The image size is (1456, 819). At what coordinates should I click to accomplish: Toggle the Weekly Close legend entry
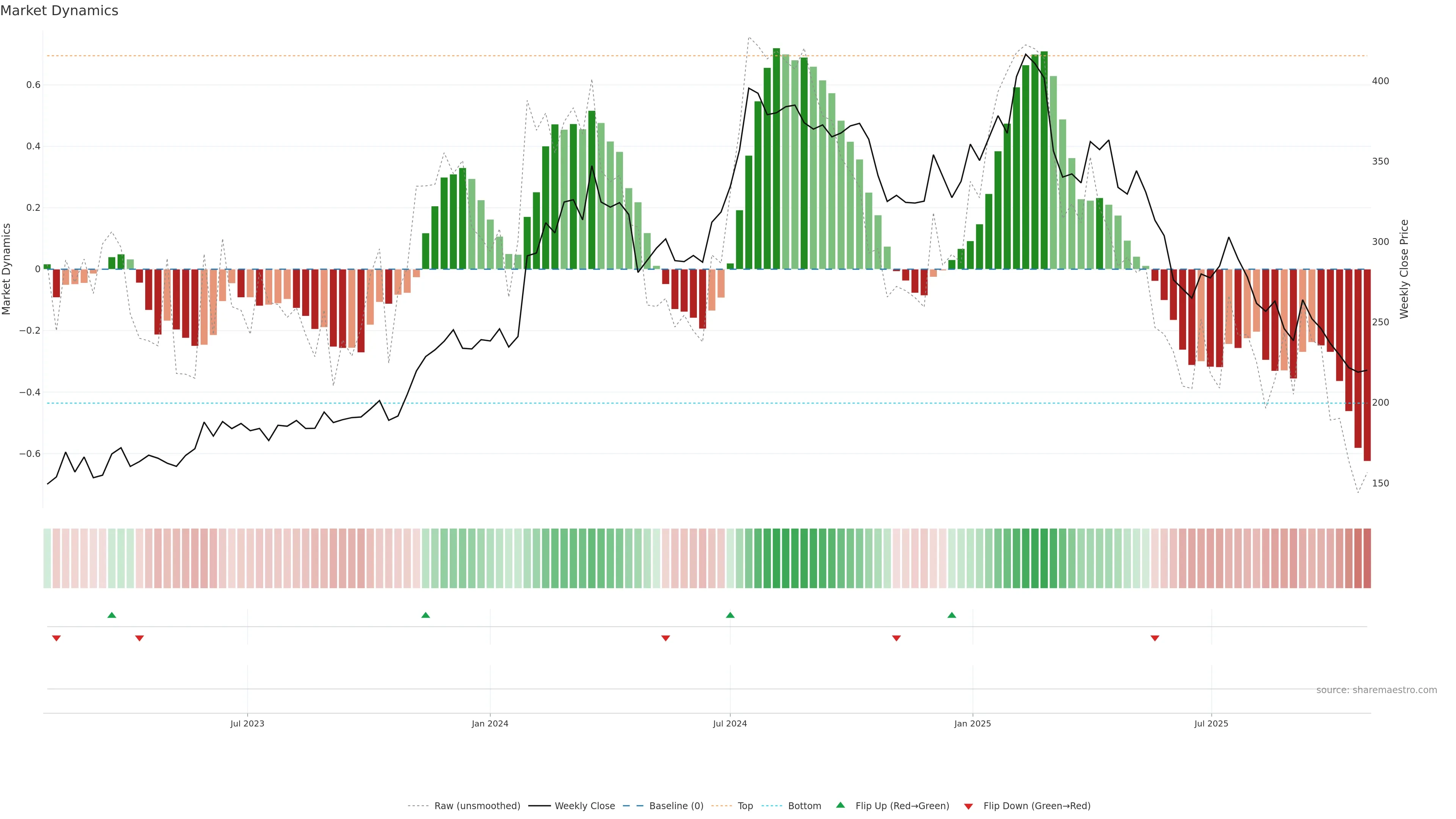point(584,806)
